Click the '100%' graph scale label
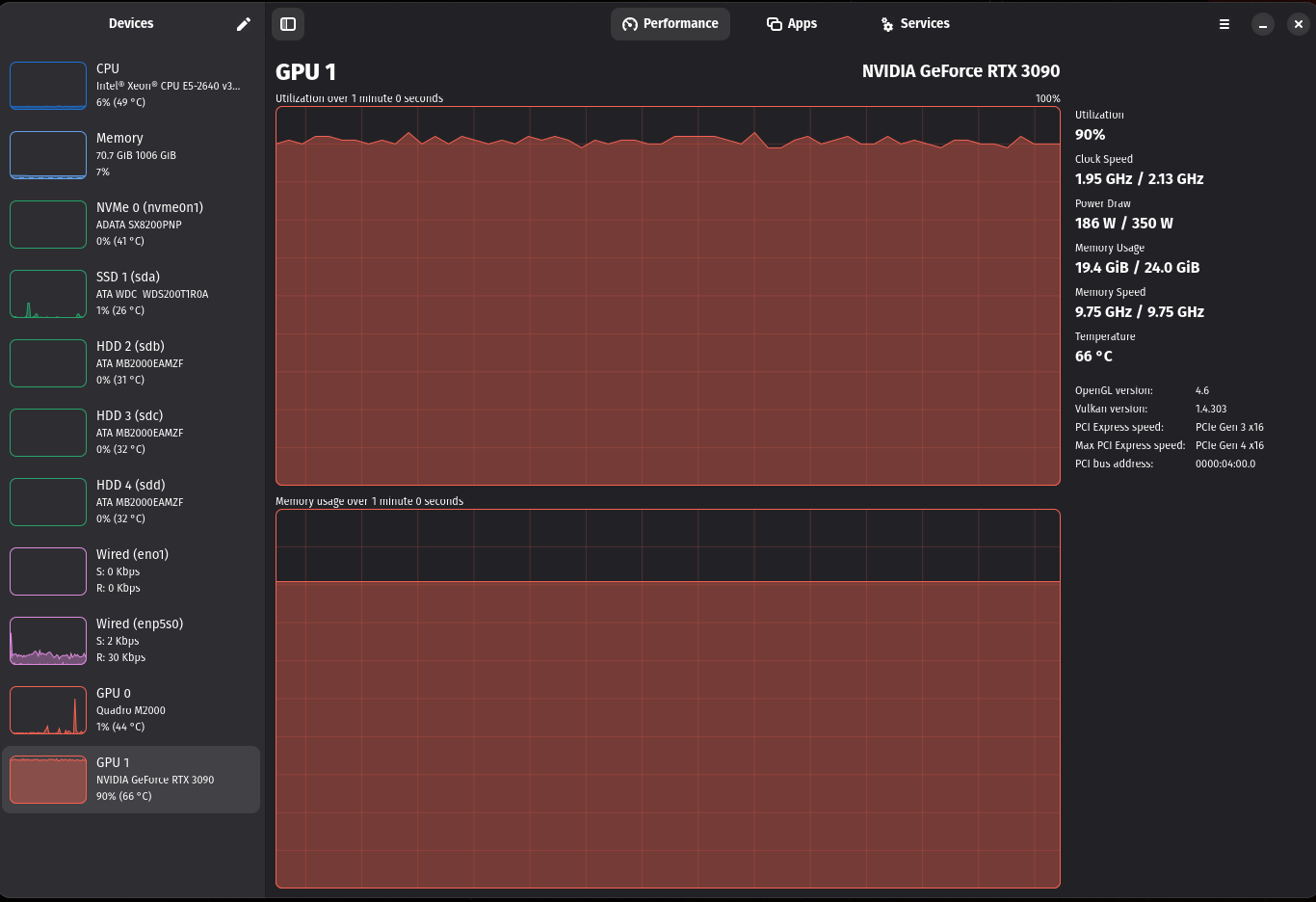The width and height of the screenshot is (1316, 902). [1048, 98]
